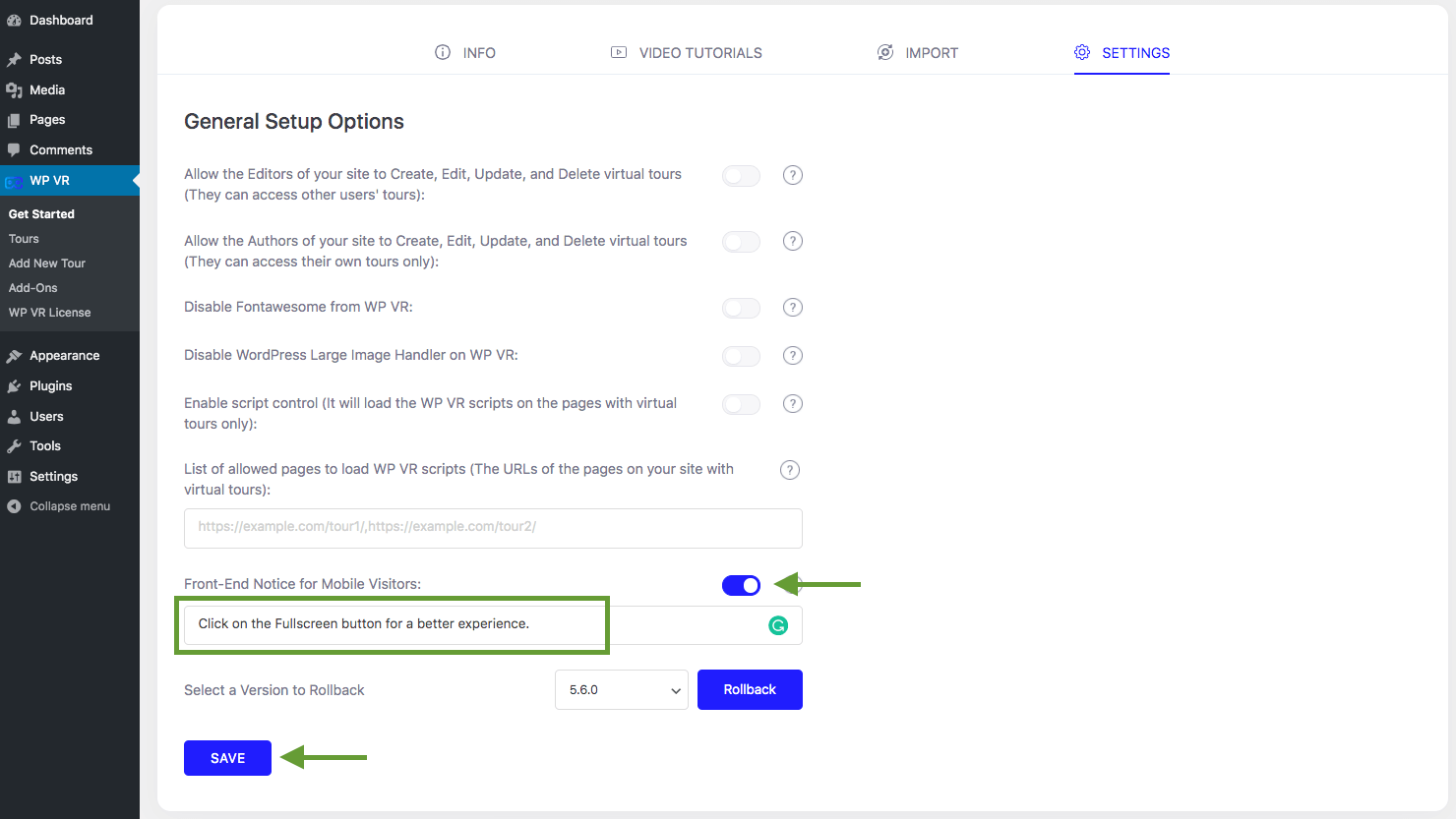Open help tooltip for script control
This screenshot has height=819, width=1456.
coord(793,404)
